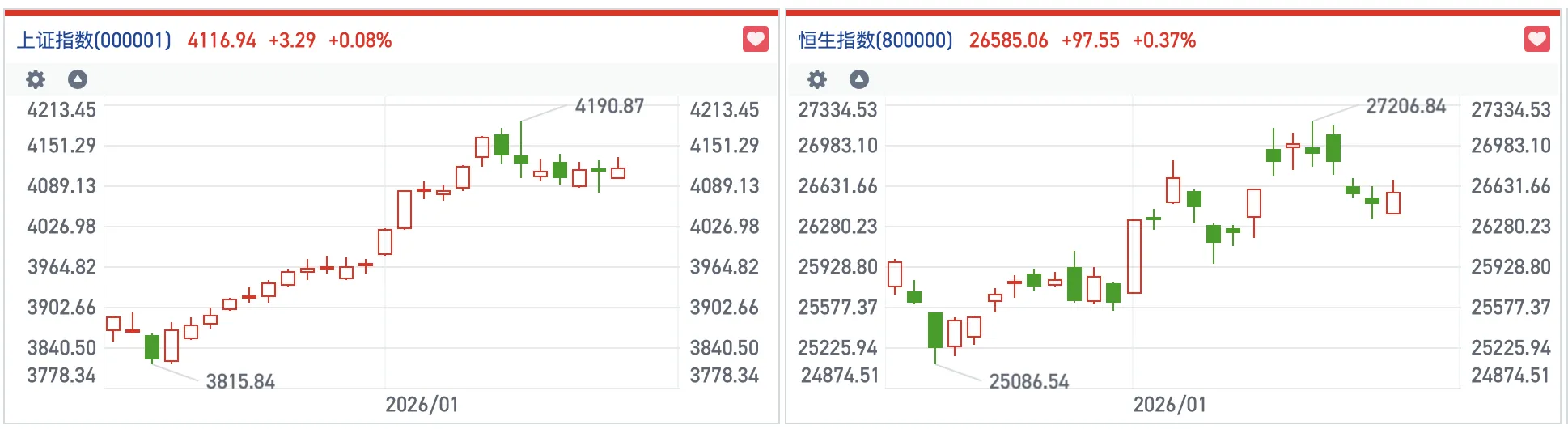Select the 4190.87 high-price marker label
The height and width of the screenshot is (429, 1568).
pos(609,106)
